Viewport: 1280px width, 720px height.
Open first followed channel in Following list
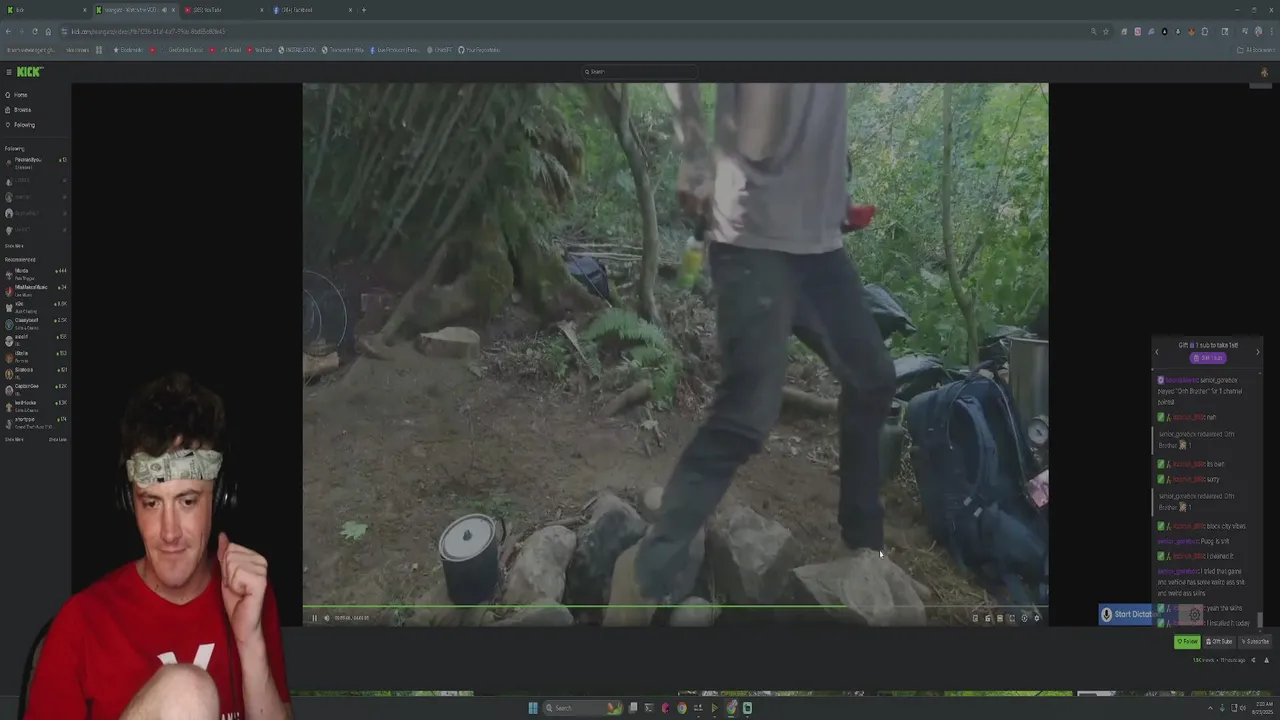[35, 162]
